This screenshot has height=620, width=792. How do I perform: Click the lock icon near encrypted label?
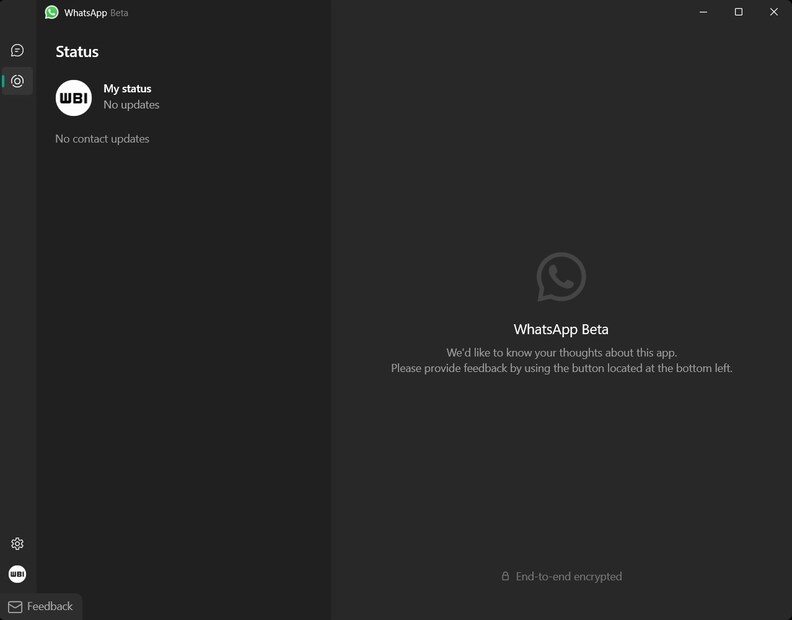tap(505, 576)
